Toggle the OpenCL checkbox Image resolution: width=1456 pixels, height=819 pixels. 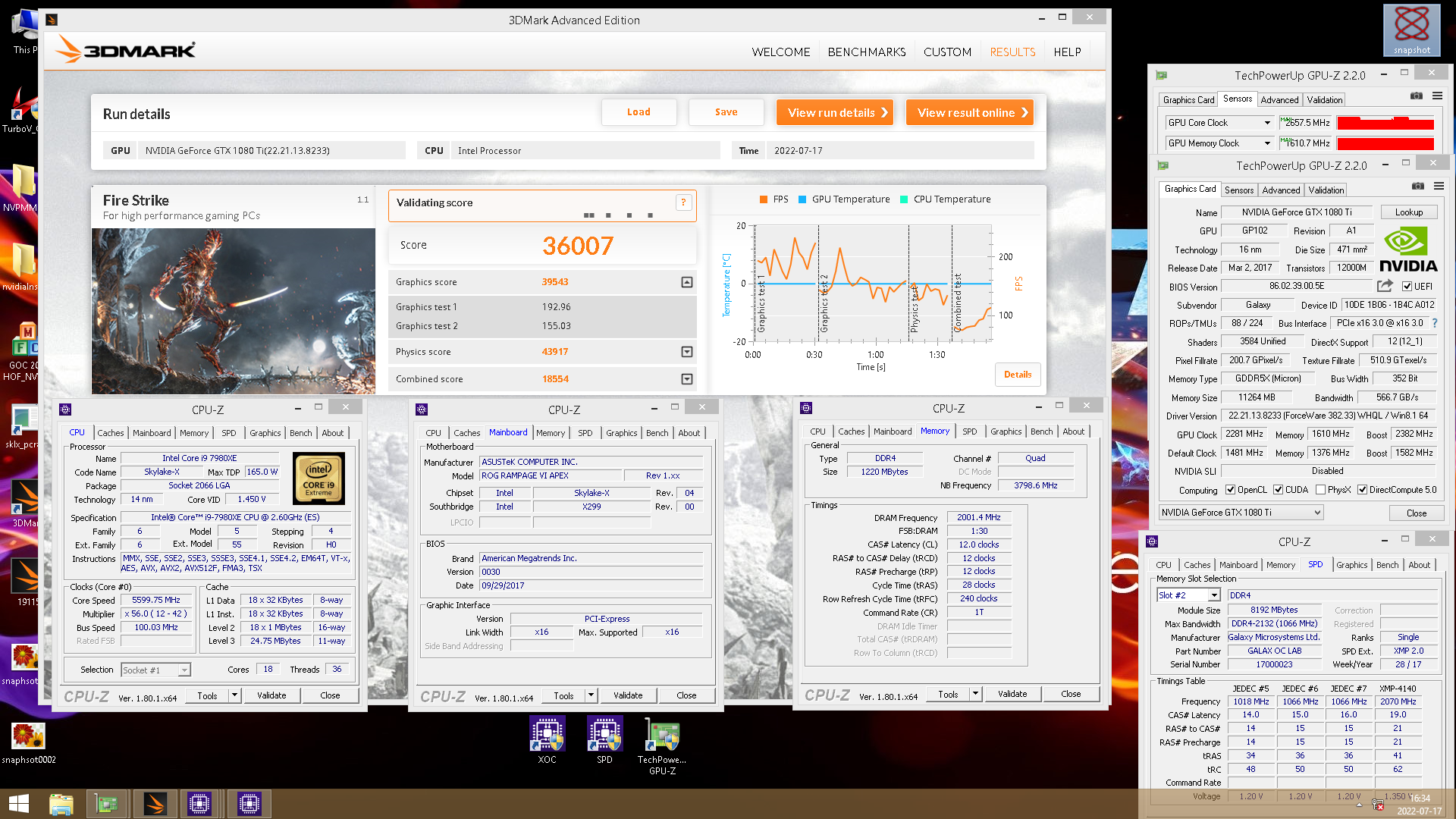(x=1231, y=490)
